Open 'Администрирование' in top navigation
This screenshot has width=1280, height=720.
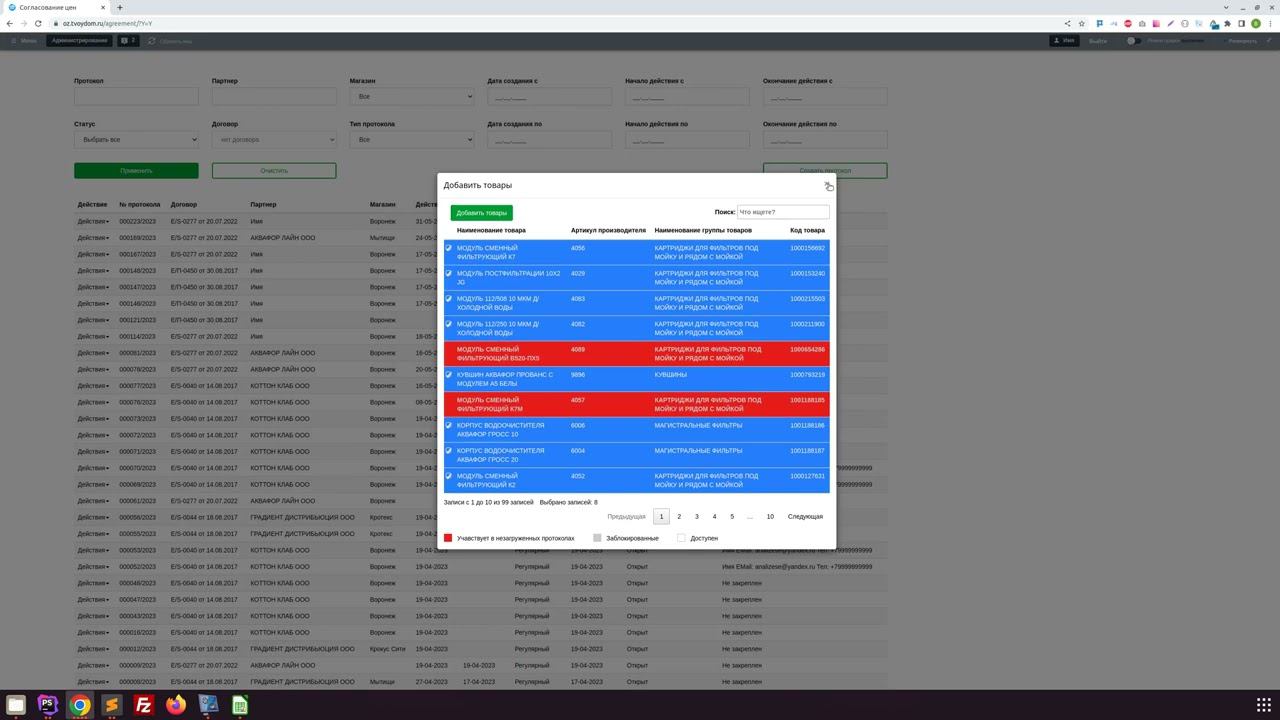tap(79, 41)
